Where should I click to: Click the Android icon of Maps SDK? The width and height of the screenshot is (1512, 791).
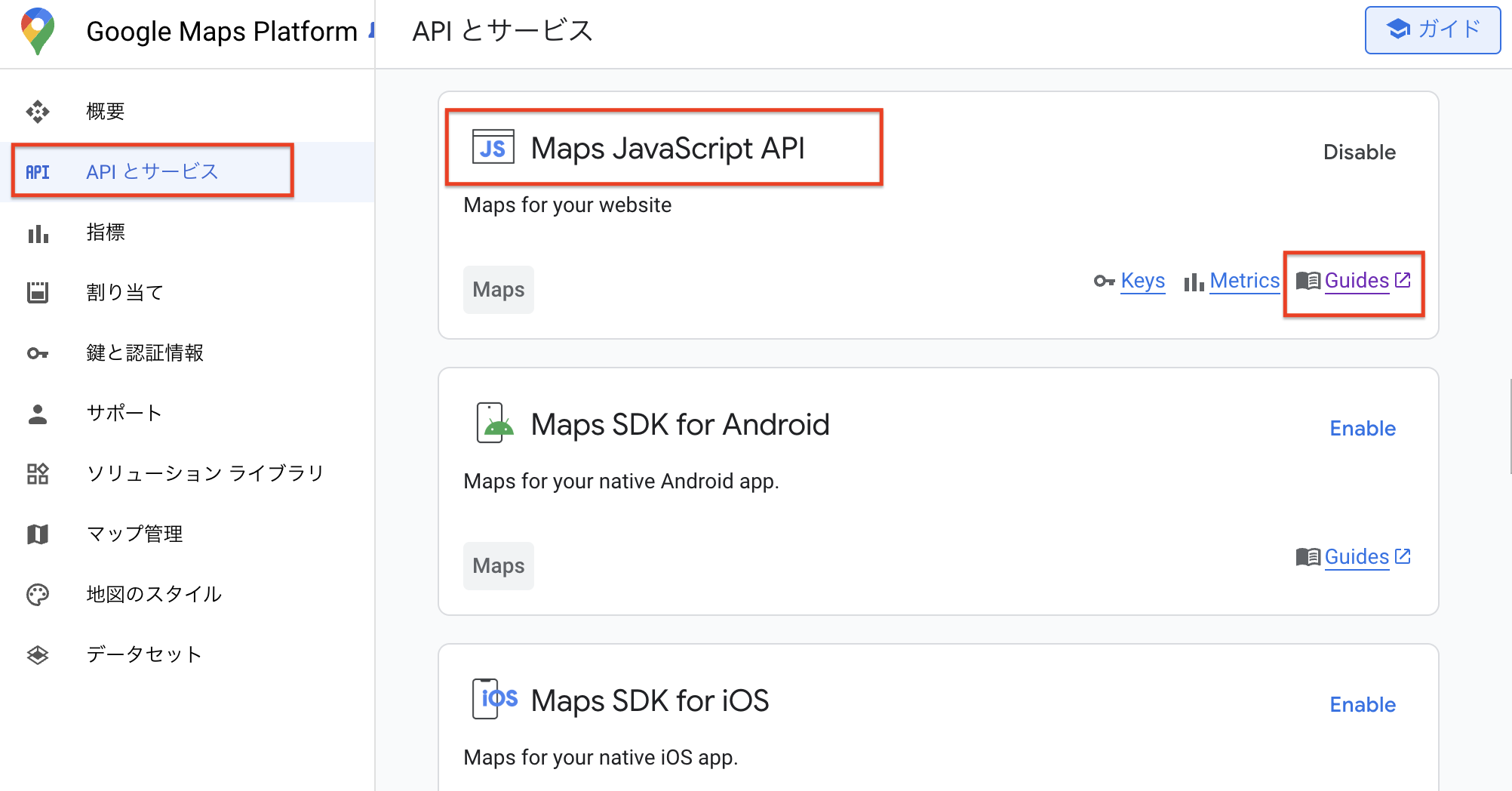(494, 423)
